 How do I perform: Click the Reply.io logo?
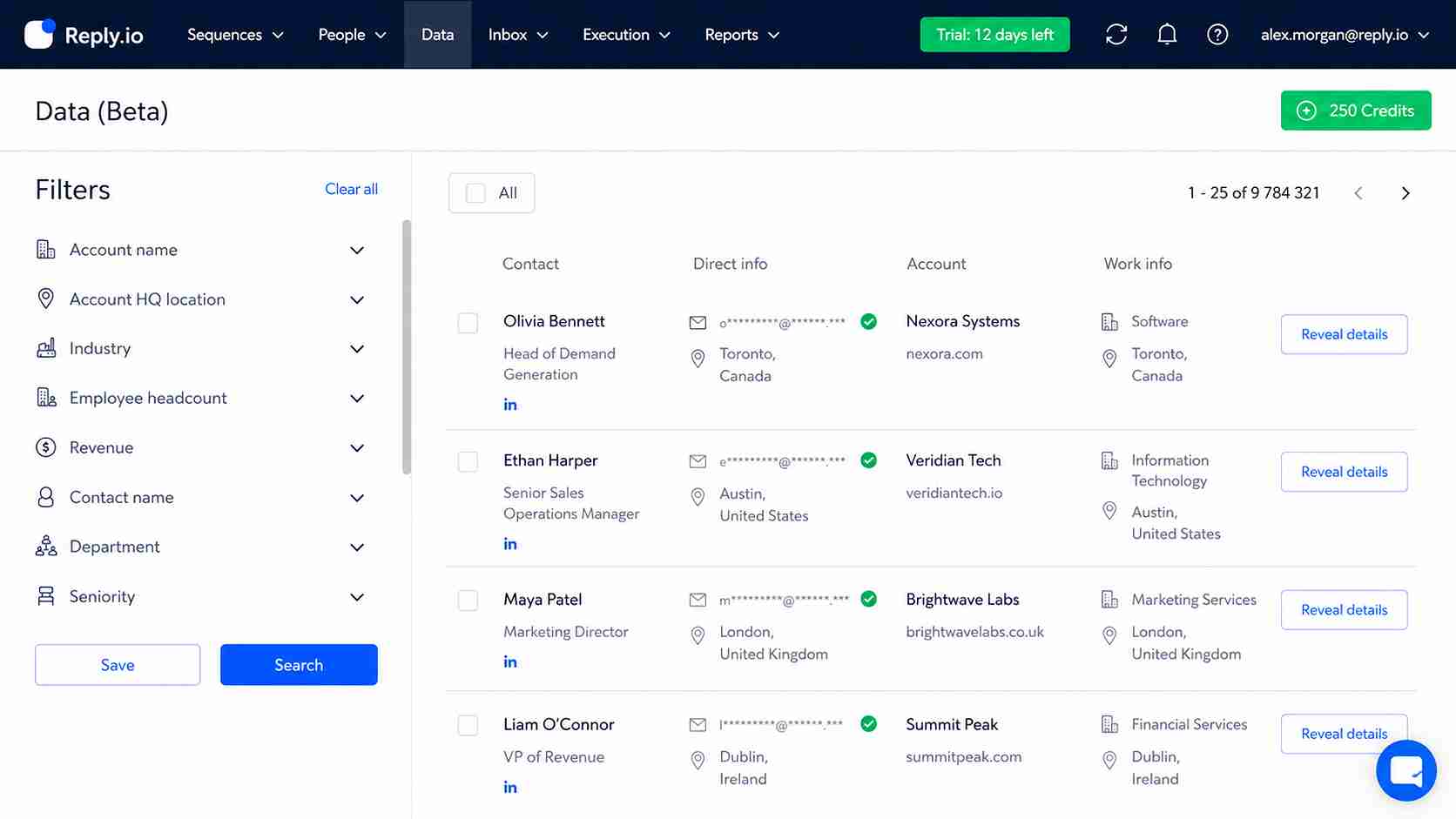[84, 35]
